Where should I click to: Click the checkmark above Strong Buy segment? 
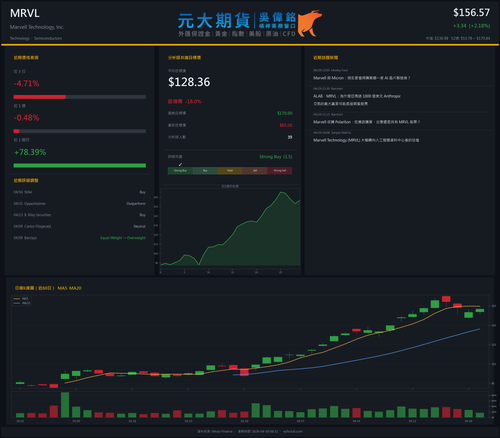[180, 164]
